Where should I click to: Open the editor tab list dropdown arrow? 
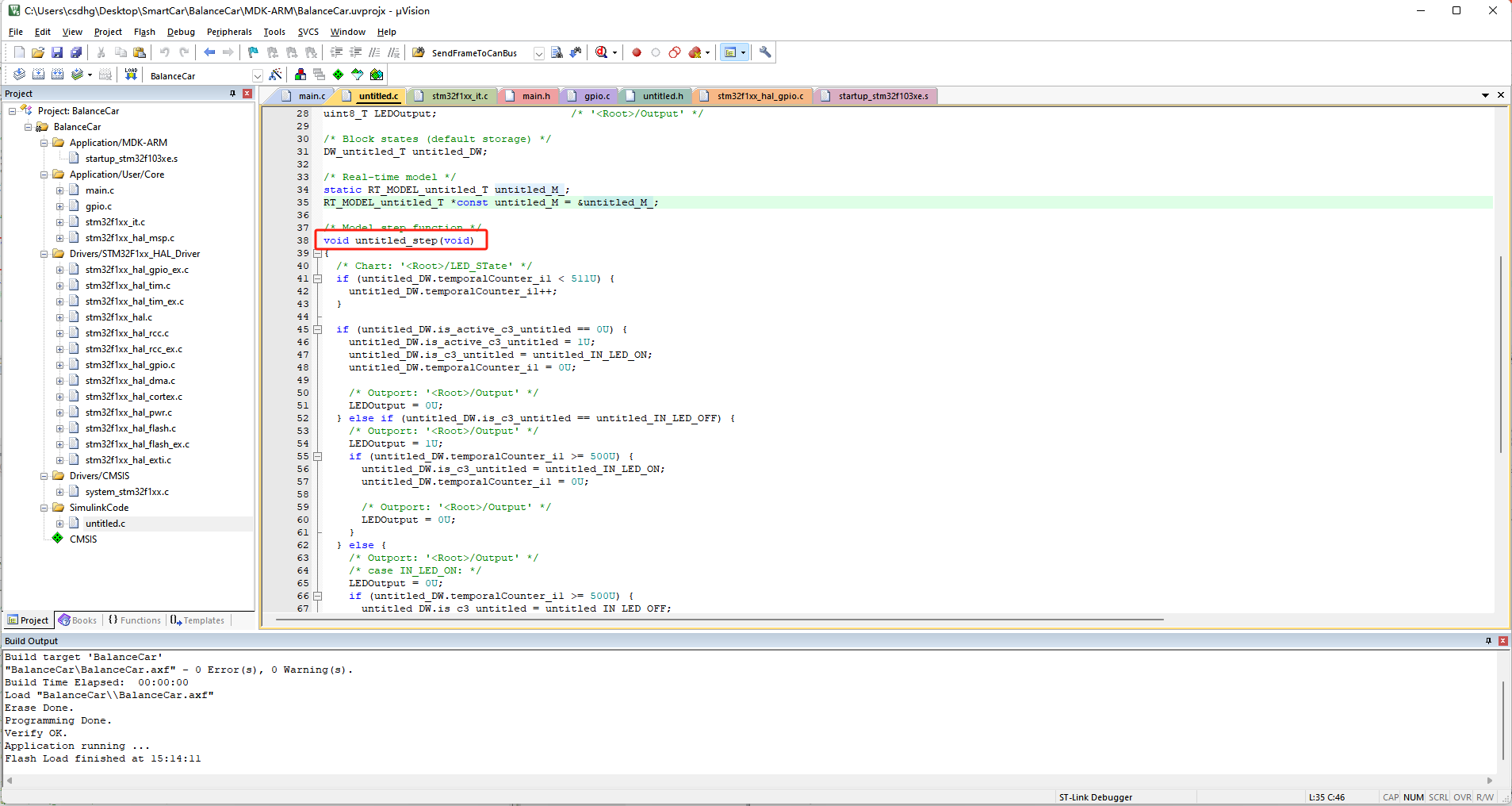coord(1485,95)
